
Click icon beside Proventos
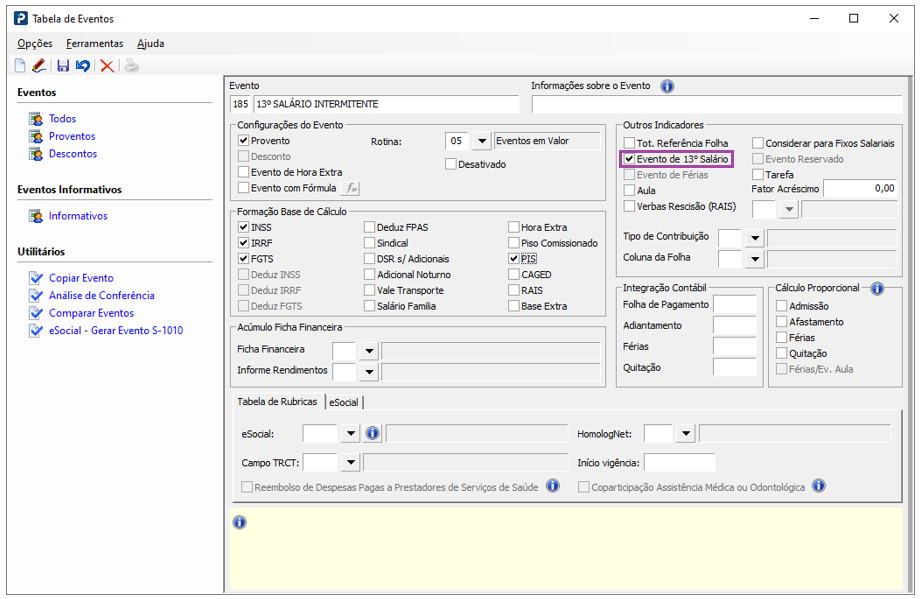point(36,137)
